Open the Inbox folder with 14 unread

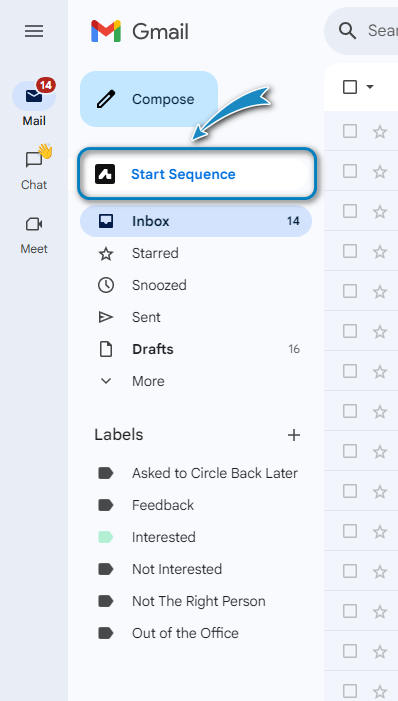(195, 221)
